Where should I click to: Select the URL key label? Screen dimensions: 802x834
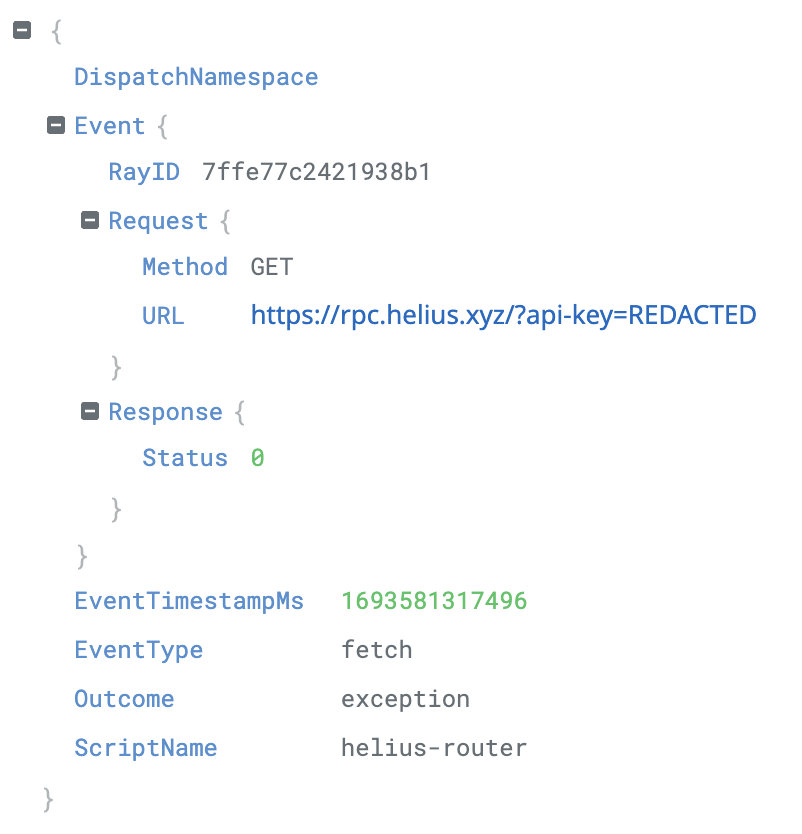[163, 316]
